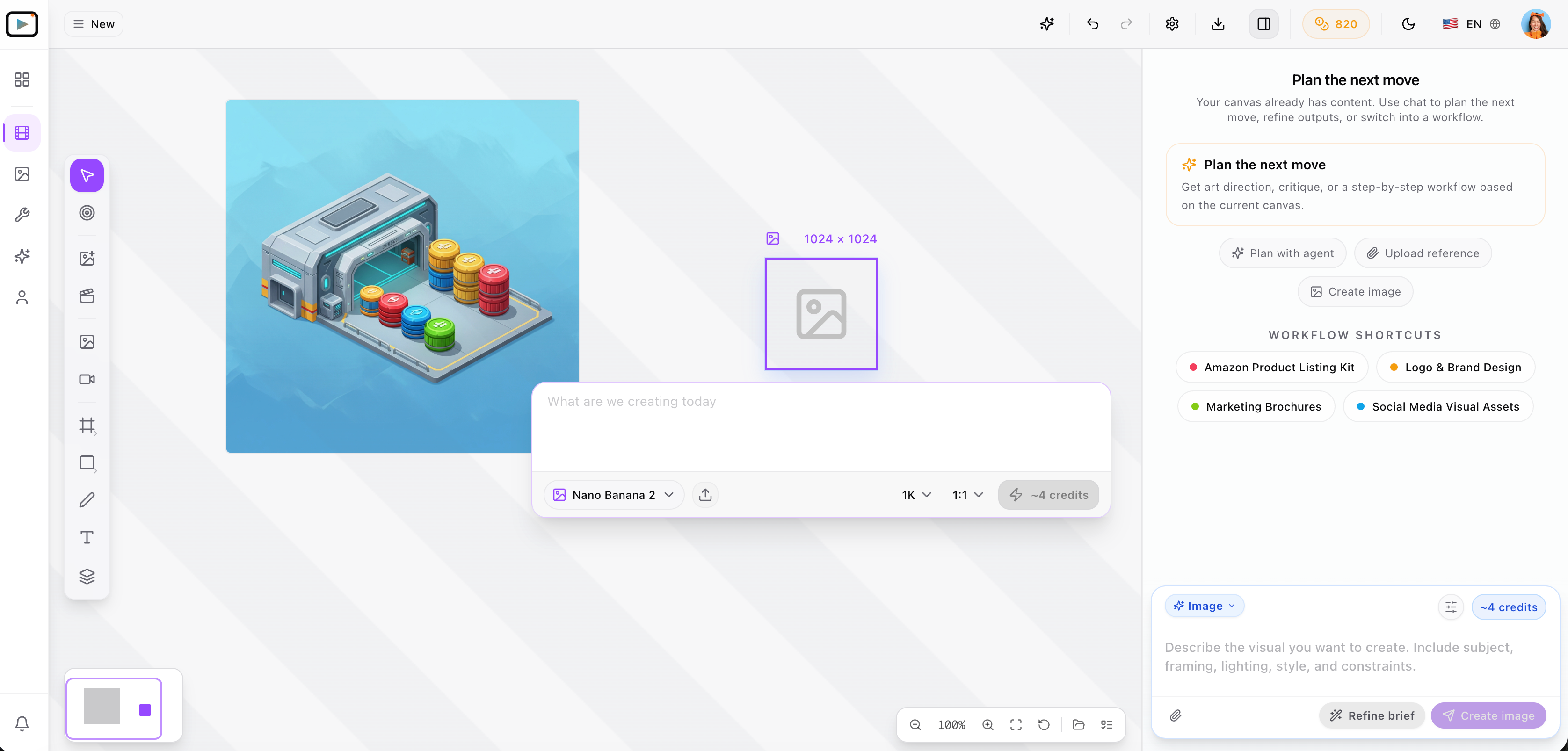Select the pencil draw tool
The image size is (1568, 751).
[x=87, y=499]
